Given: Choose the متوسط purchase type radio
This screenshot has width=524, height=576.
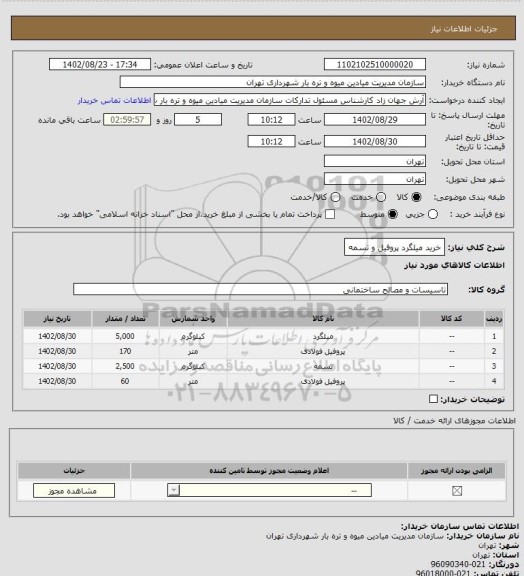Looking at the screenshot, I should [392, 214].
